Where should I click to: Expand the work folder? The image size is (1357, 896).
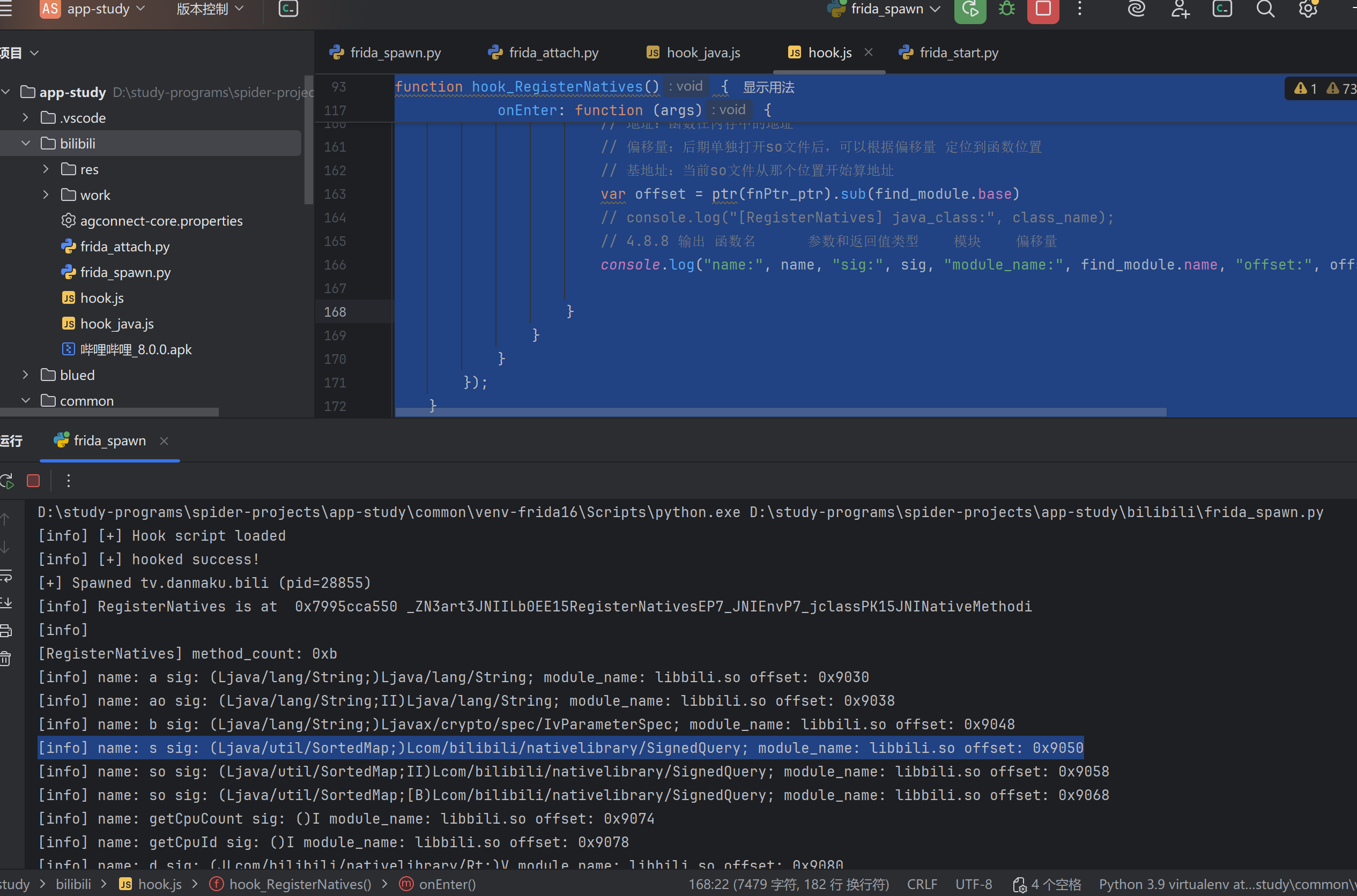click(x=46, y=195)
